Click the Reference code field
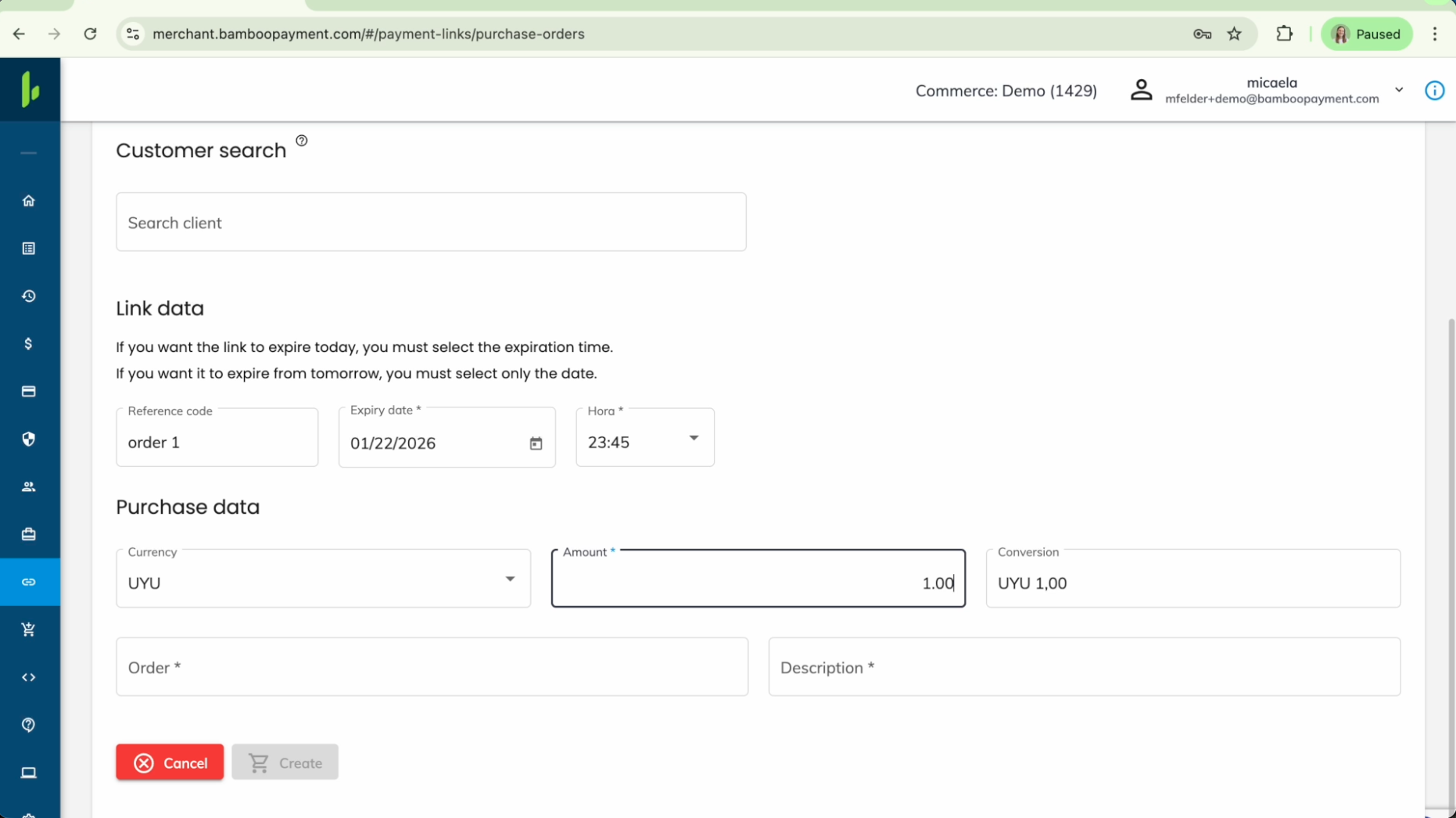The width and height of the screenshot is (1456, 818). (x=217, y=437)
